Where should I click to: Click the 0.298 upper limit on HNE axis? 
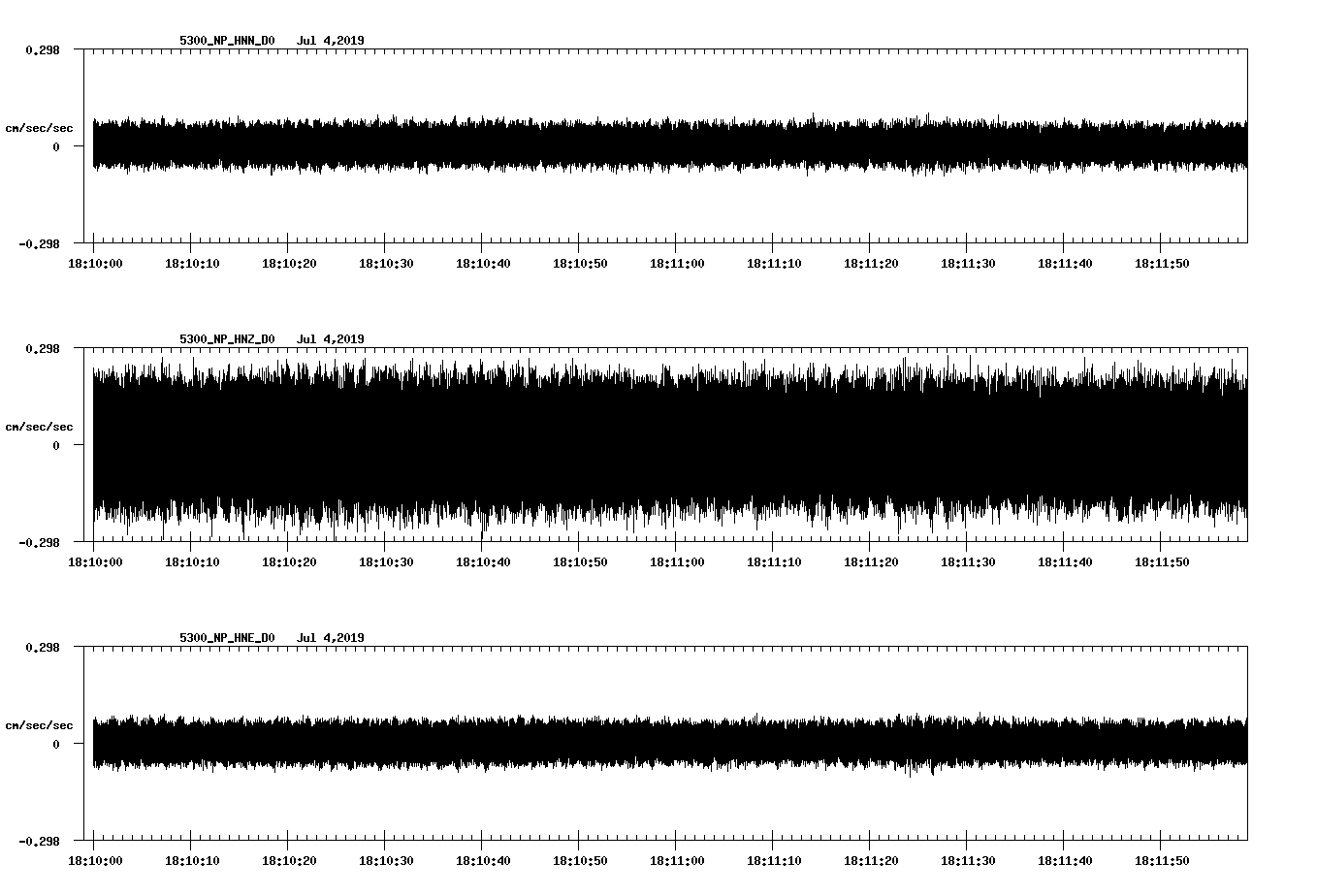[x=43, y=647]
